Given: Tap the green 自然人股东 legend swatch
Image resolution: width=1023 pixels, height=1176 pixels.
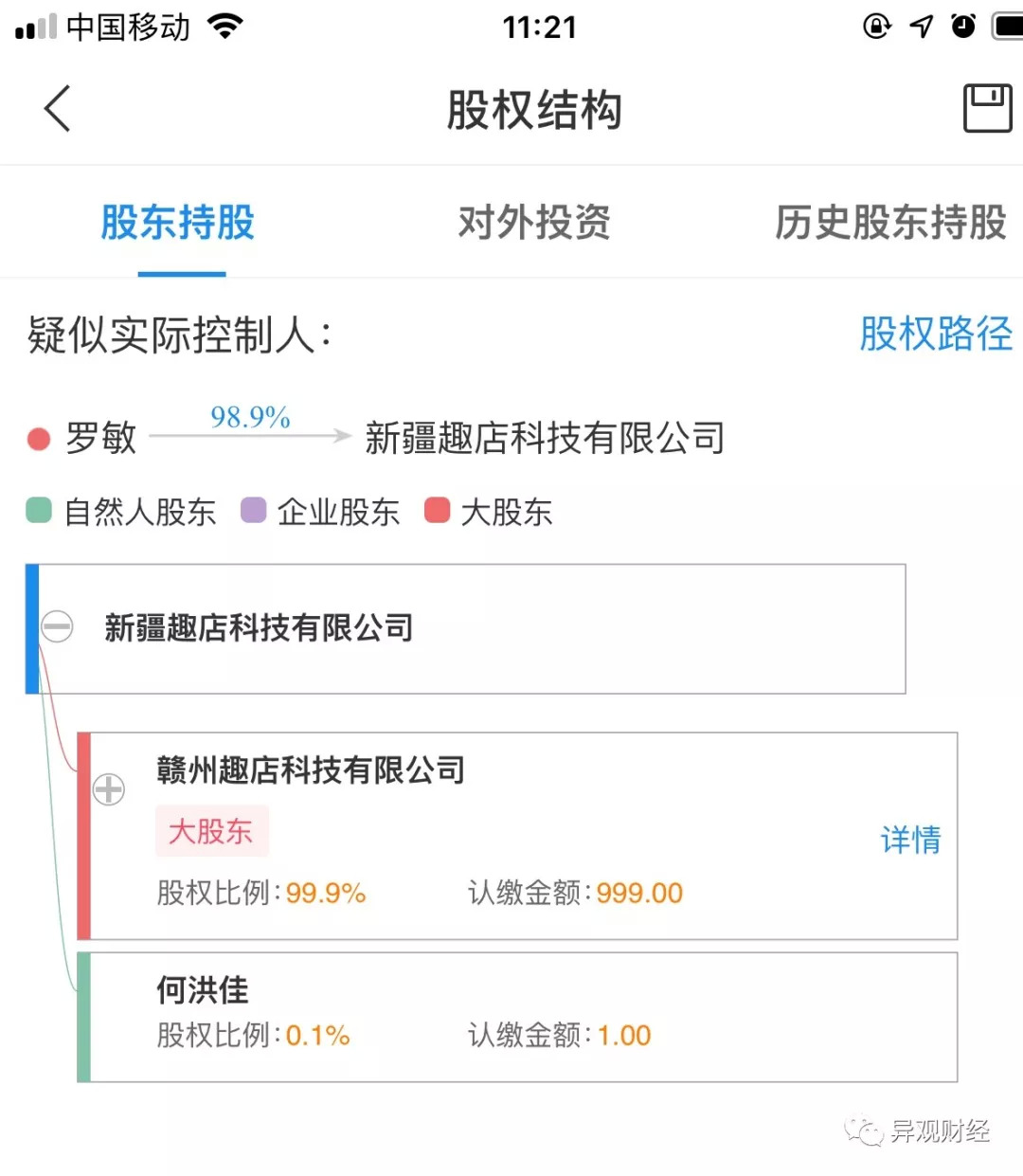Looking at the screenshot, I should pos(39,511).
